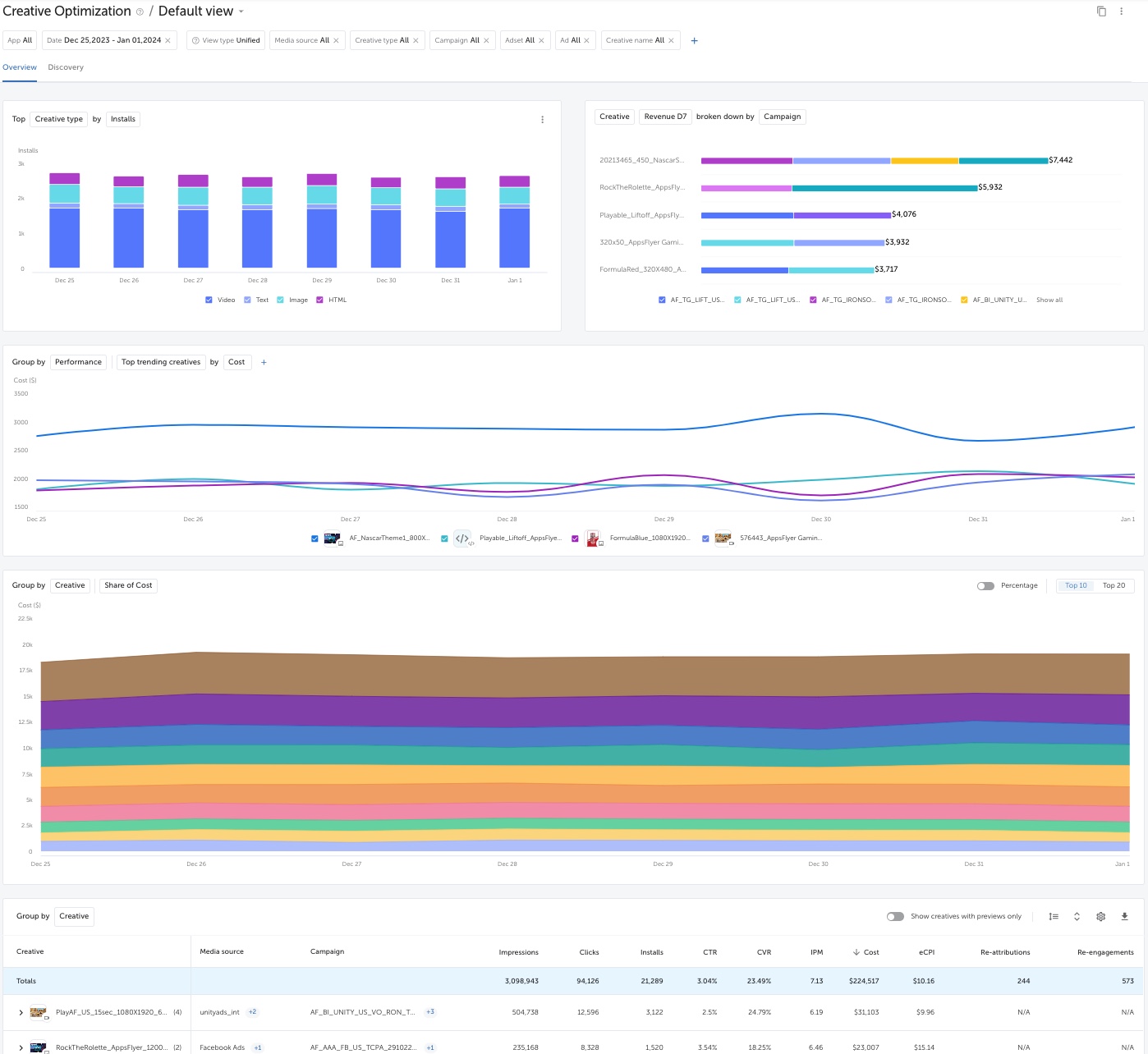This screenshot has width=1148, height=1054.
Task: Click Show all campaigns legend link
Action: click(x=1049, y=300)
